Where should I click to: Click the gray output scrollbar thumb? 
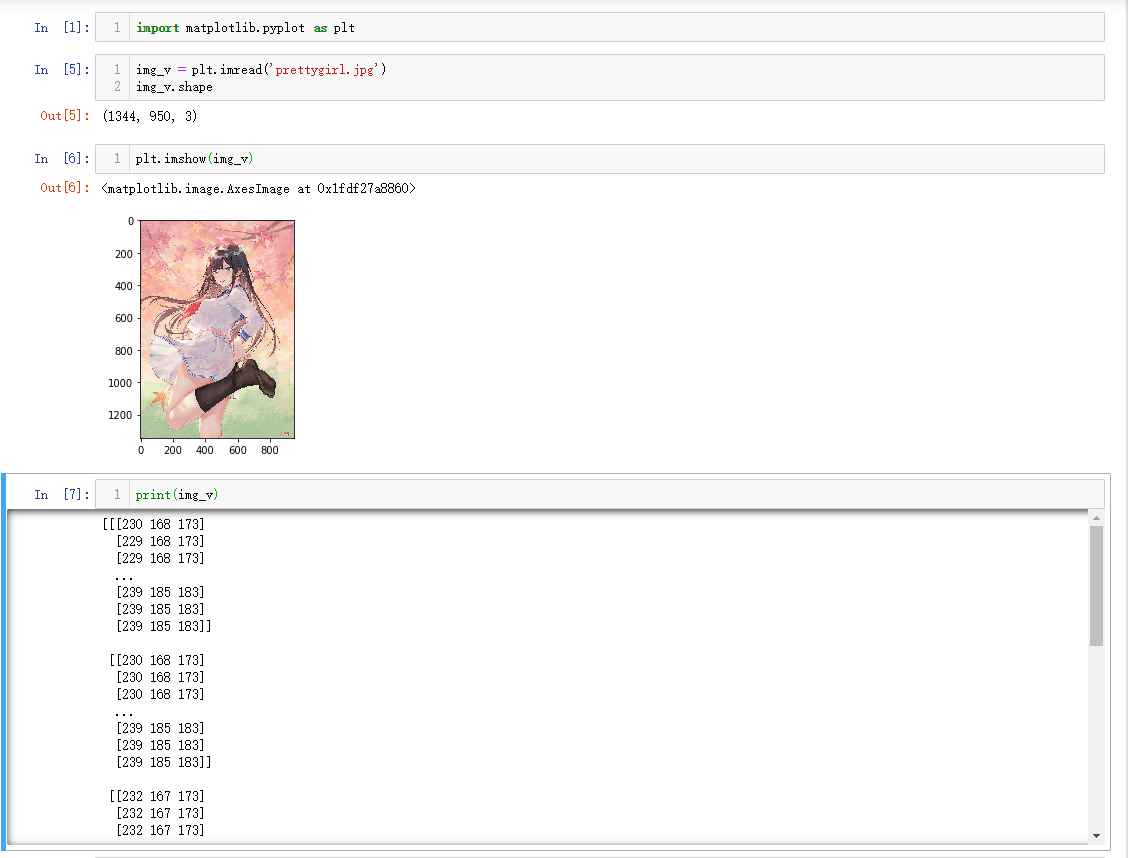tap(1096, 585)
